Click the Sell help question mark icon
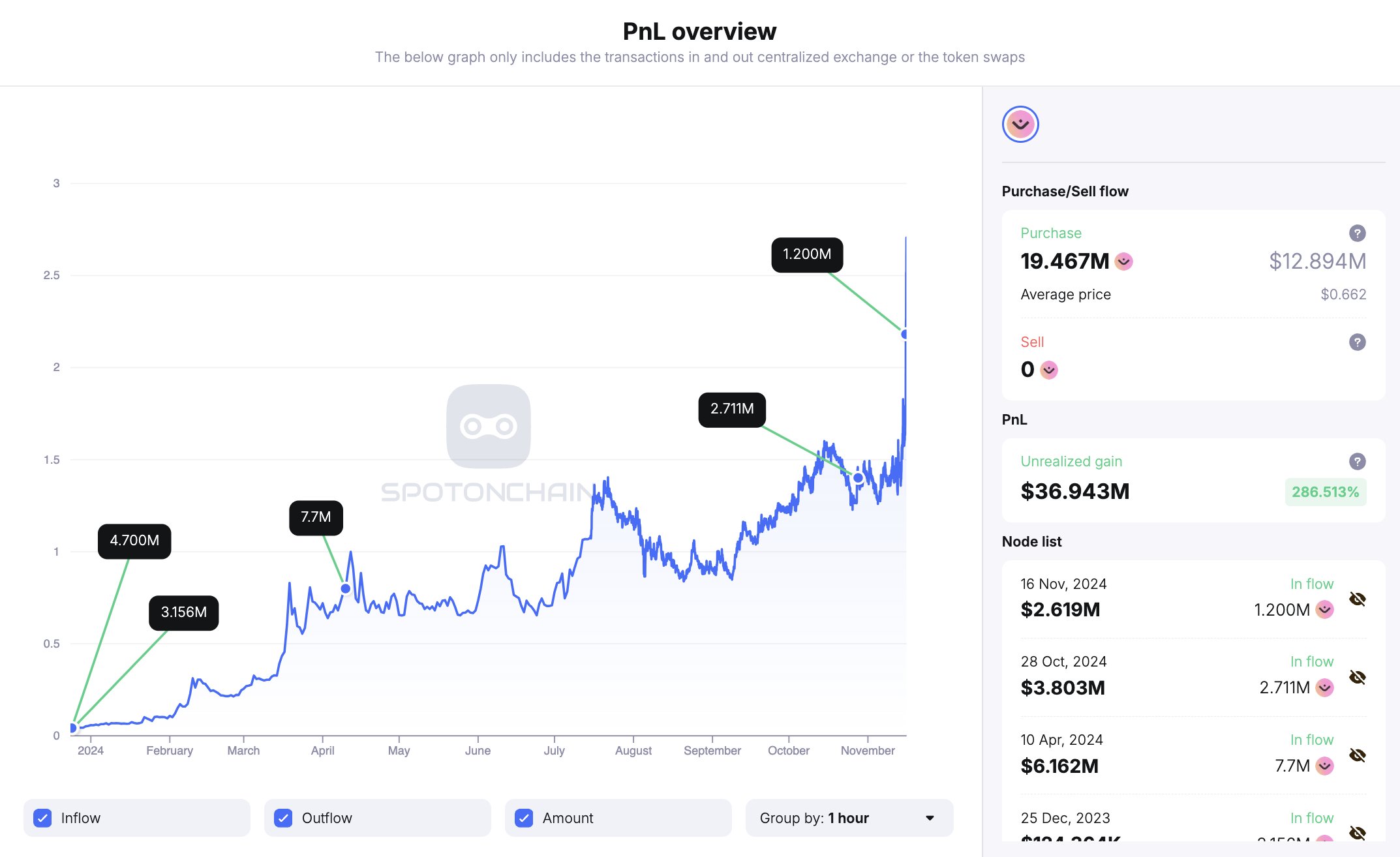The width and height of the screenshot is (1400, 857). (1357, 342)
